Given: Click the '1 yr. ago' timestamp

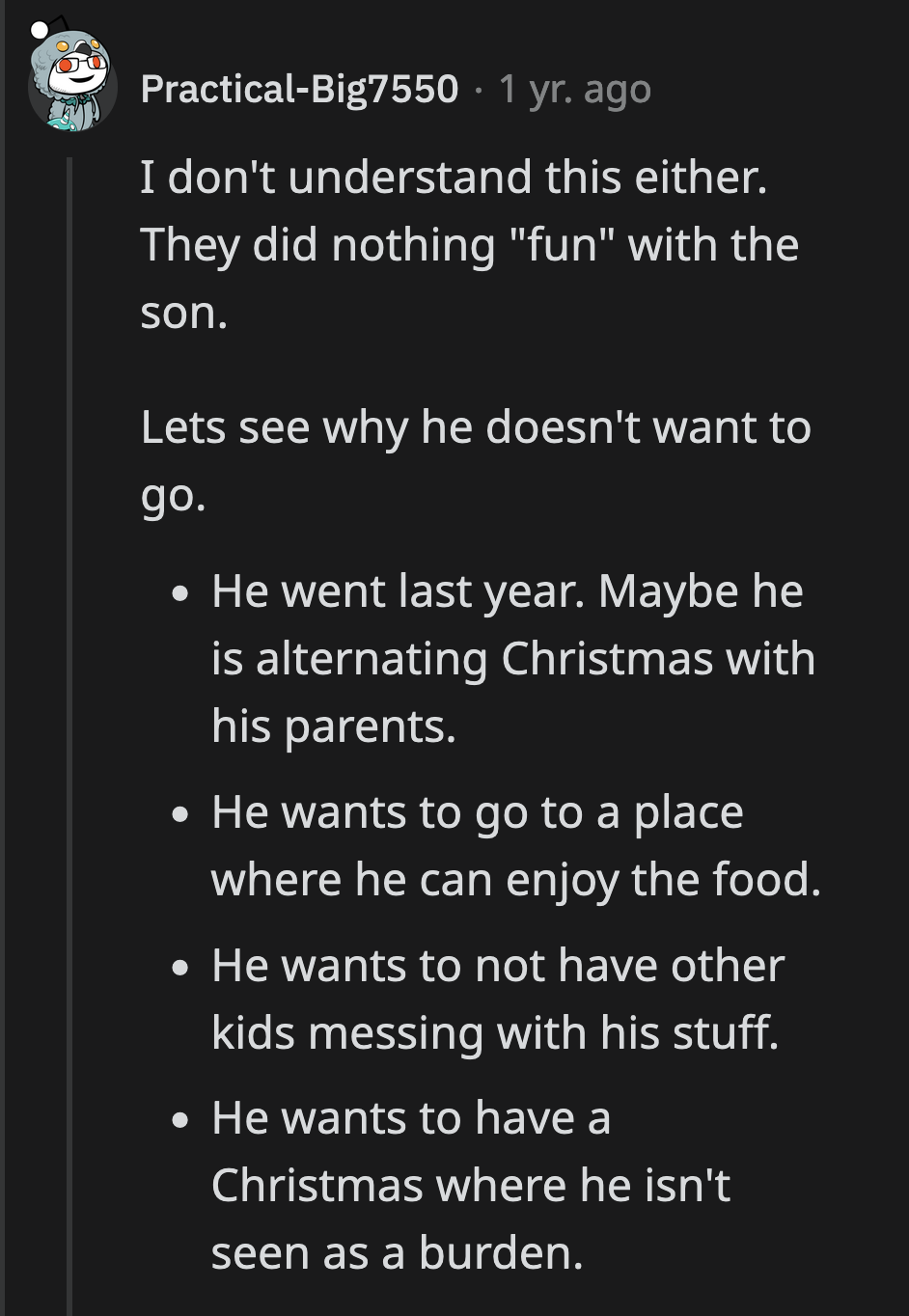Looking at the screenshot, I should tap(574, 88).
